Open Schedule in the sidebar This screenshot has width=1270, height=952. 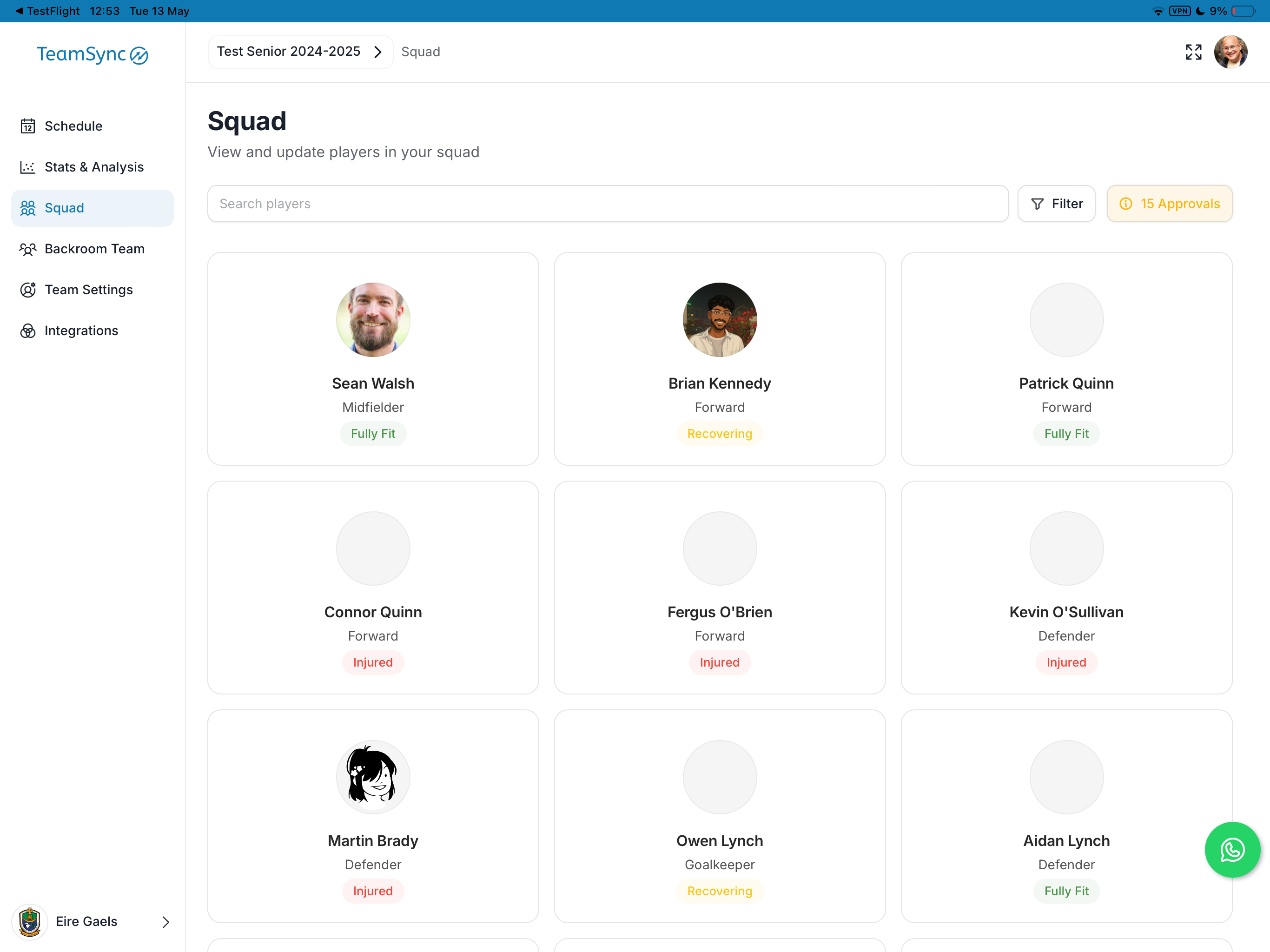pos(93,126)
